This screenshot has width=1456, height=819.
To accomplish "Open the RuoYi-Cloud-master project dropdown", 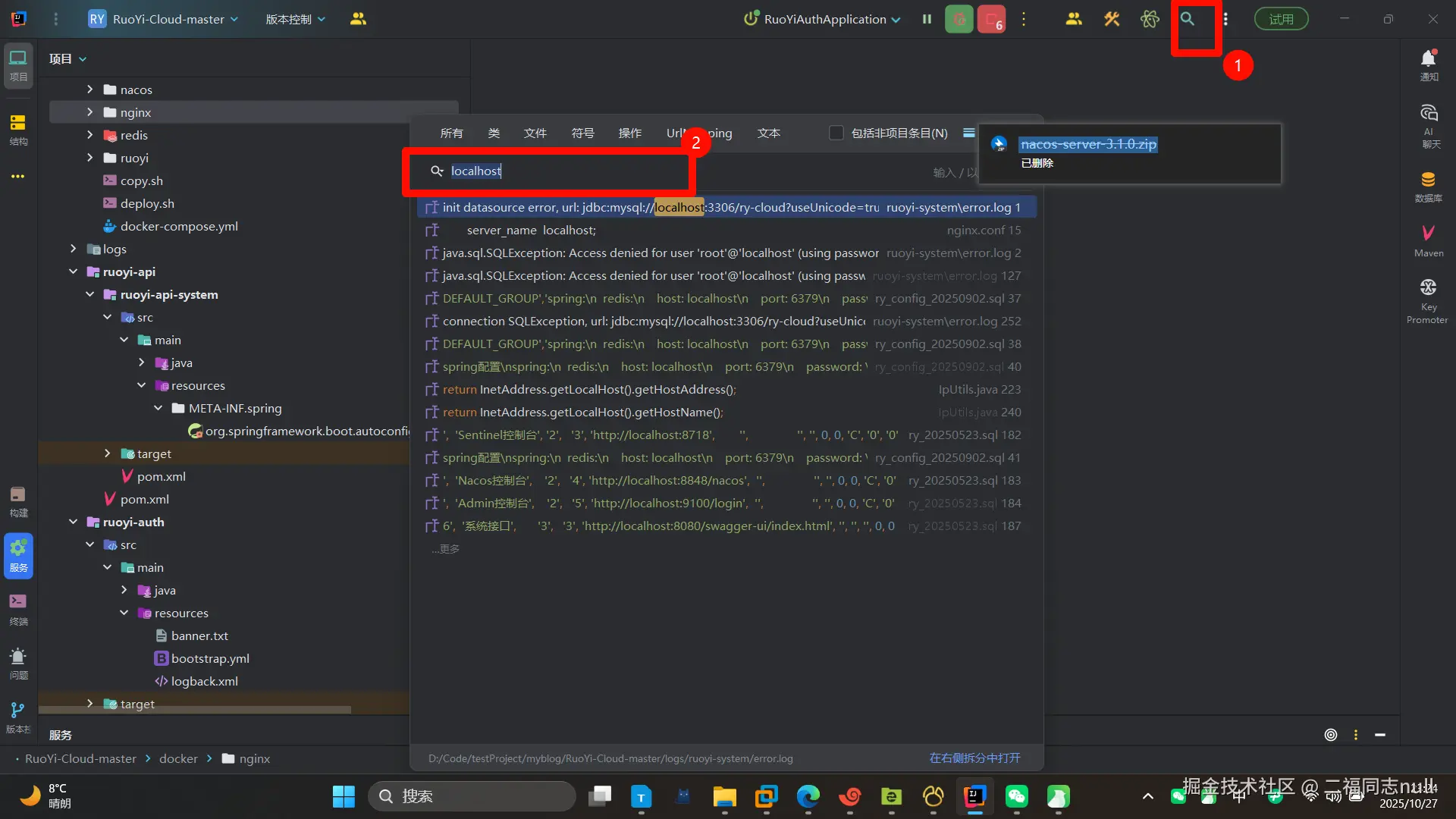I will point(168,20).
